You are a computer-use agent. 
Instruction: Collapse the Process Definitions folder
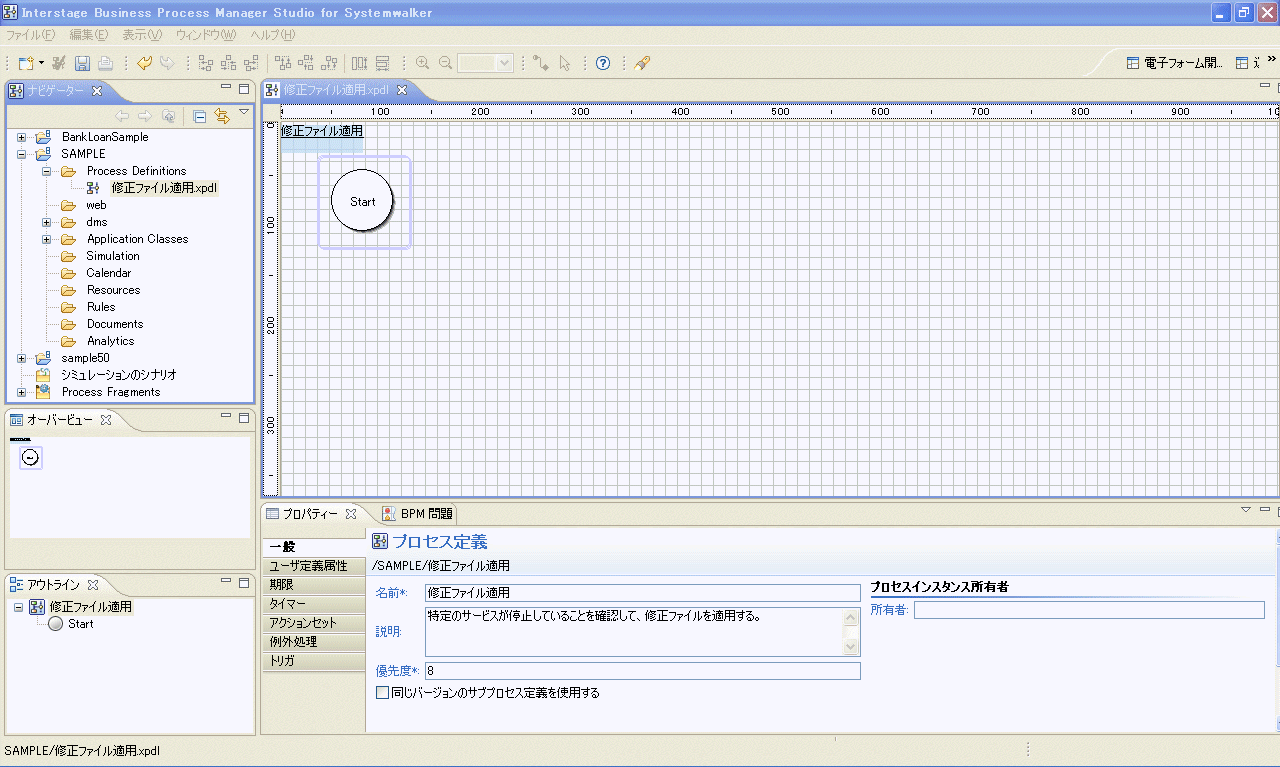46,171
